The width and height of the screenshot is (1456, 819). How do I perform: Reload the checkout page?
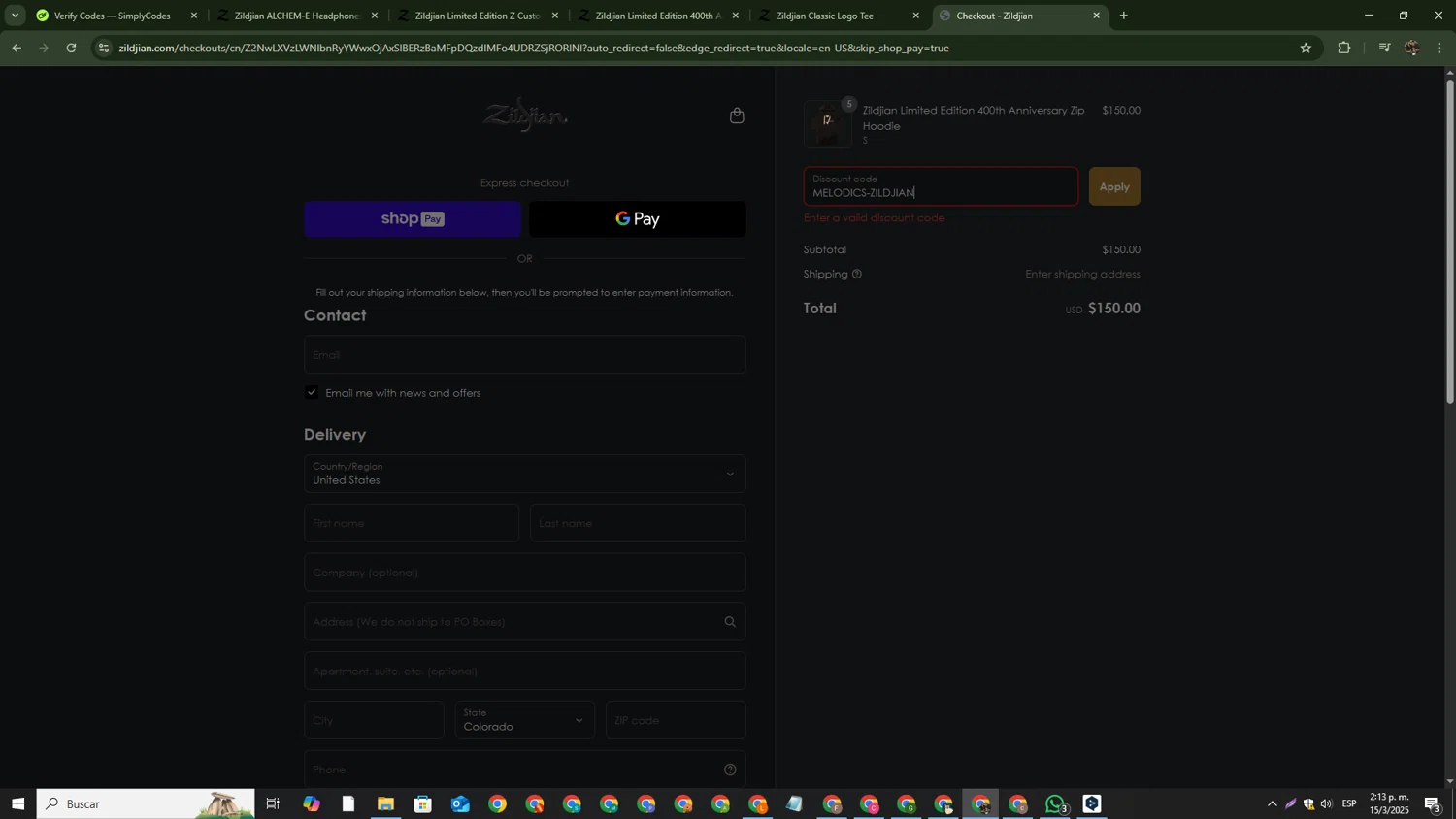(x=71, y=48)
